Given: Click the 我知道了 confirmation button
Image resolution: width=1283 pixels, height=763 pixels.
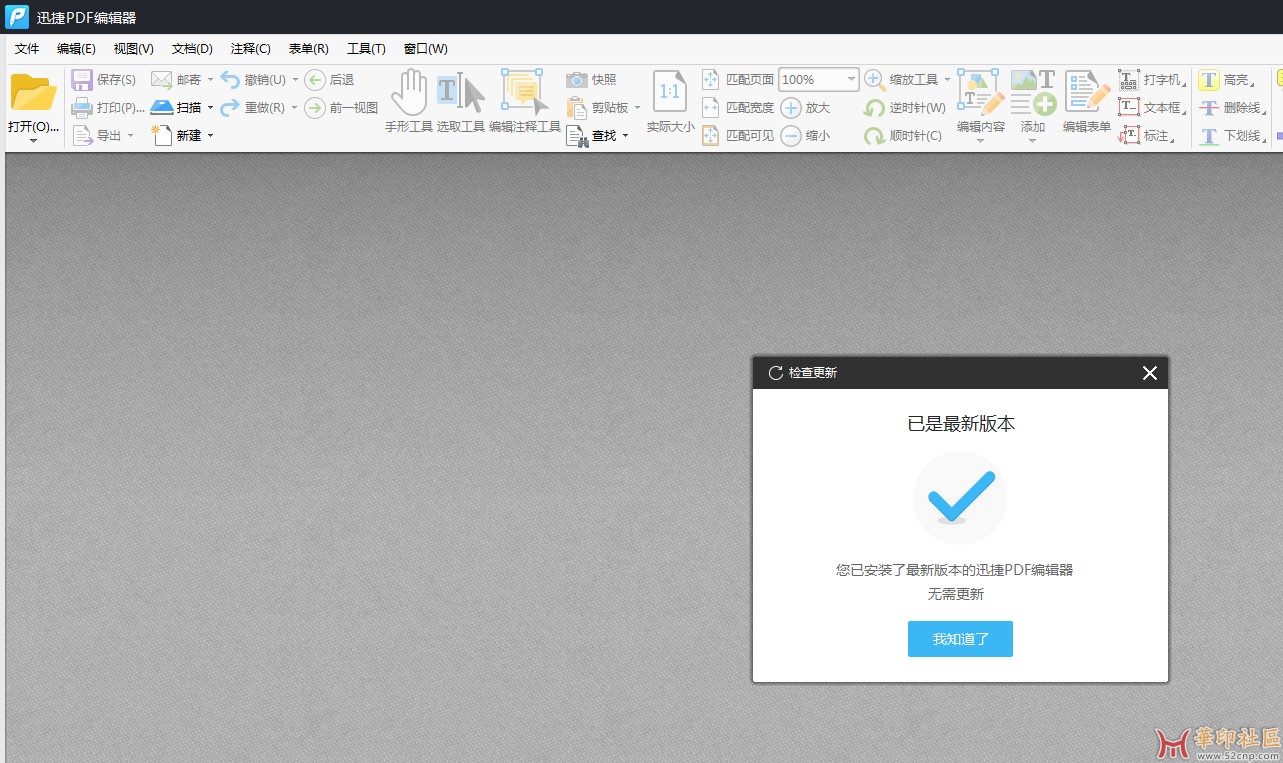Looking at the screenshot, I should click(x=960, y=639).
